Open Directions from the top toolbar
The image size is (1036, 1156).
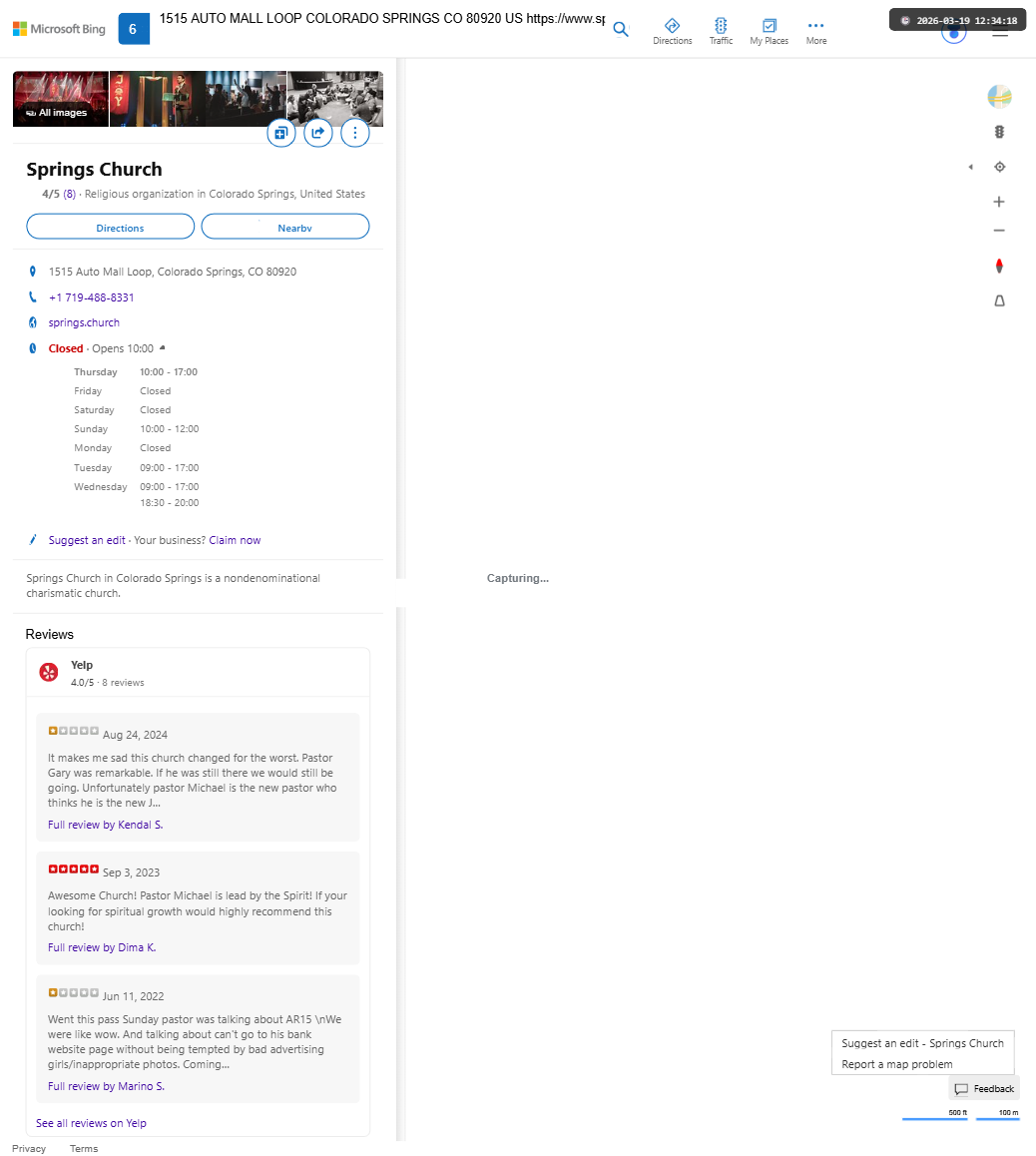pyautogui.click(x=672, y=32)
